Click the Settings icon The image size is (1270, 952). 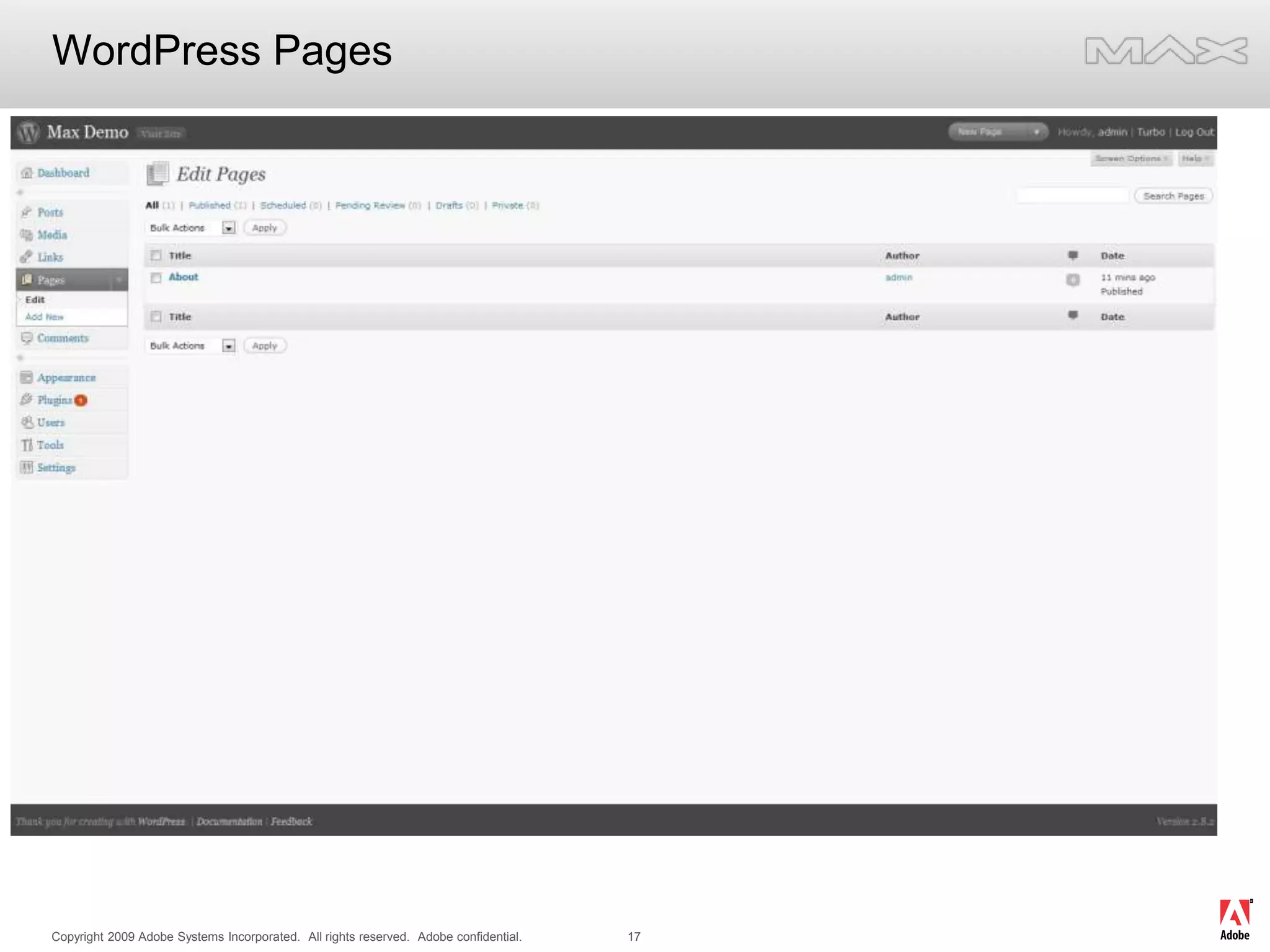[27, 467]
